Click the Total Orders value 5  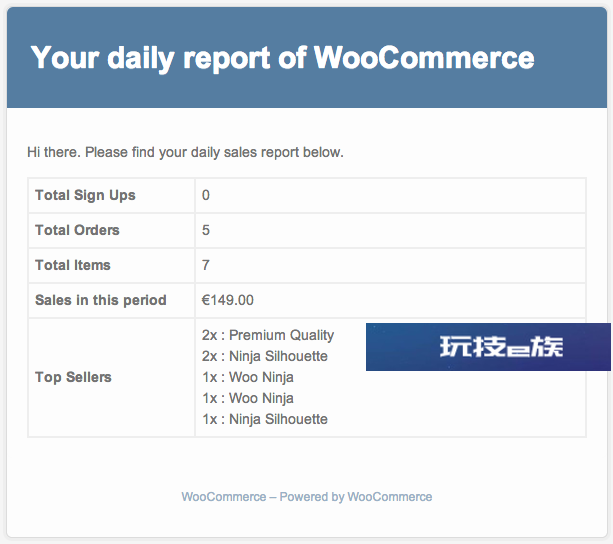[206, 230]
